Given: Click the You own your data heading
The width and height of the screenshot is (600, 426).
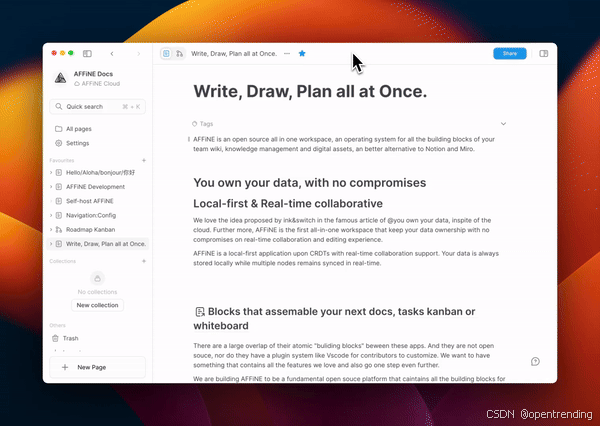Looking at the screenshot, I should coord(310,183).
